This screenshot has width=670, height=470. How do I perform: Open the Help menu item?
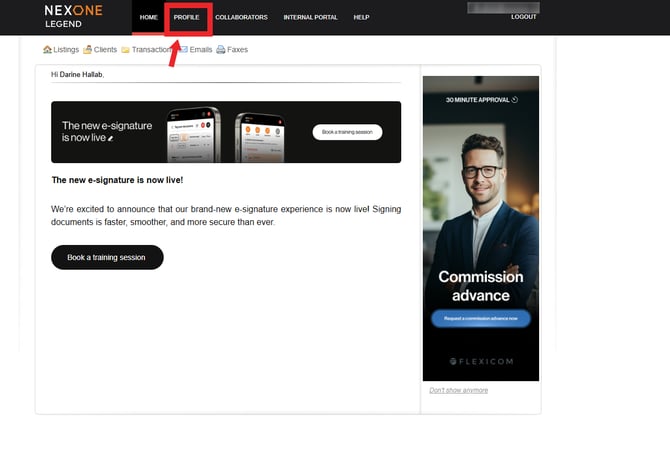point(361,17)
